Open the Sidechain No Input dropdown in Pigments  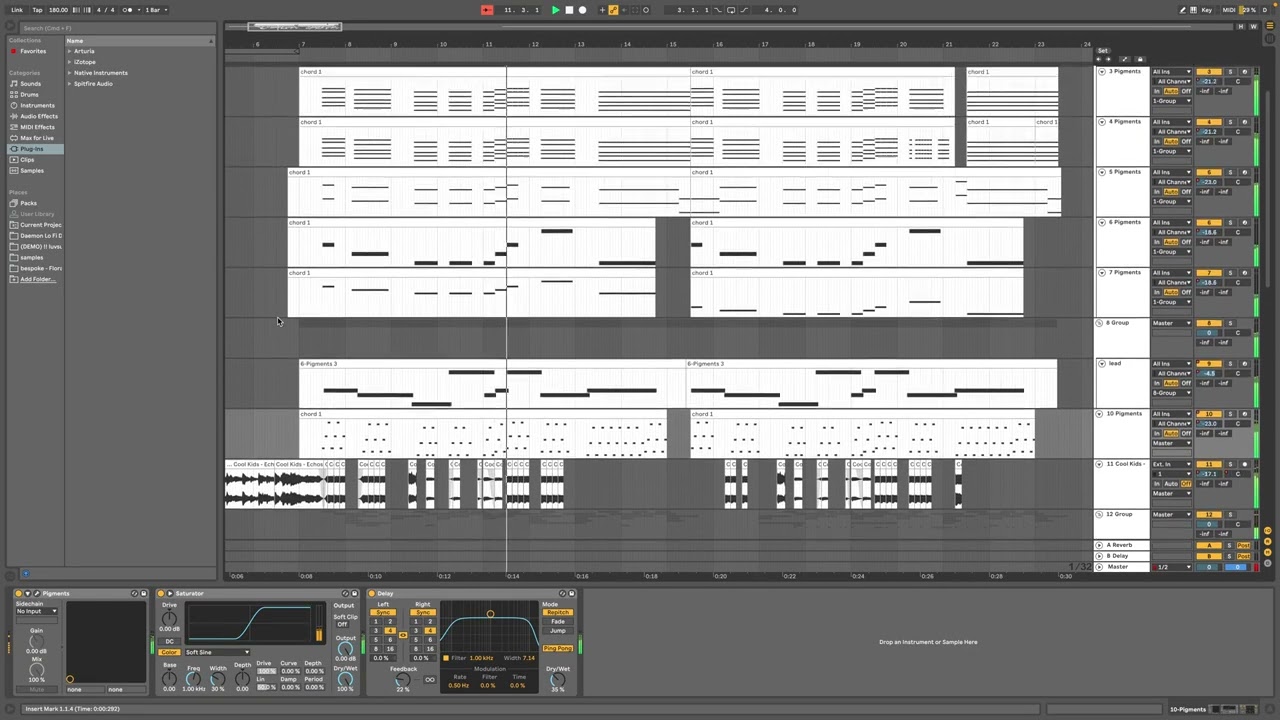pyautogui.click(x=36, y=611)
